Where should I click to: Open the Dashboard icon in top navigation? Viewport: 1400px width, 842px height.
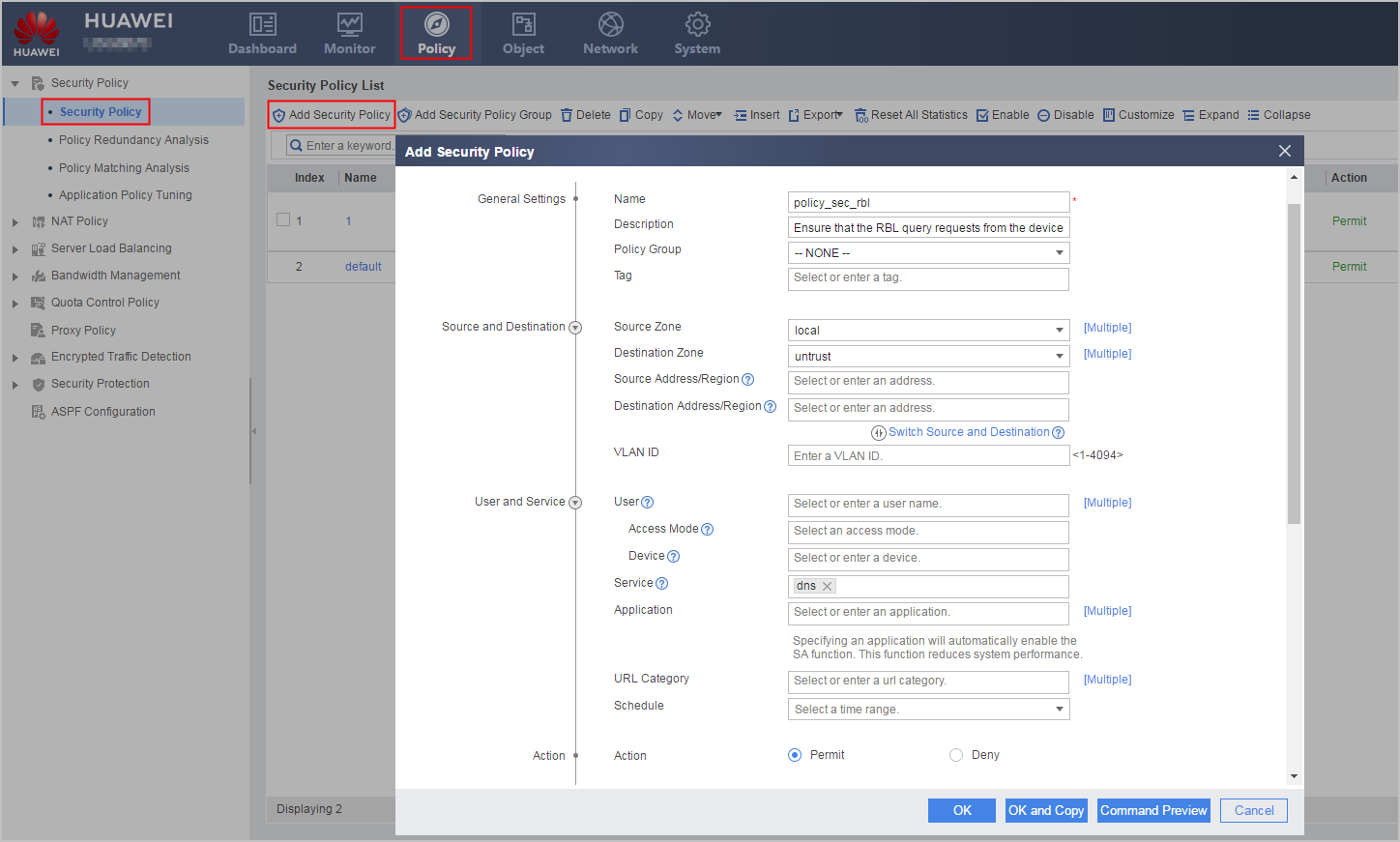(x=263, y=24)
